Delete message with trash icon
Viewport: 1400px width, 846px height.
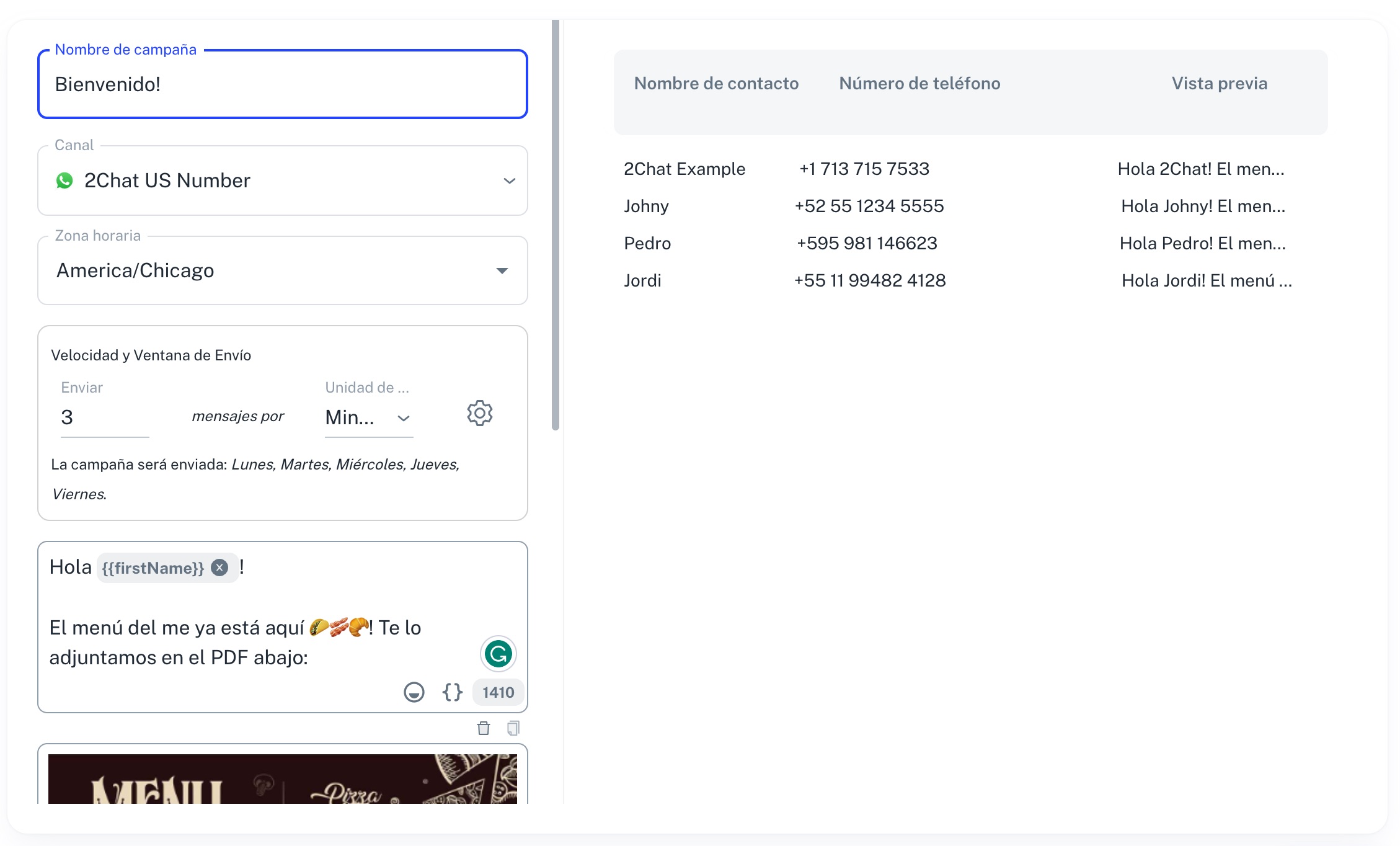484,728
